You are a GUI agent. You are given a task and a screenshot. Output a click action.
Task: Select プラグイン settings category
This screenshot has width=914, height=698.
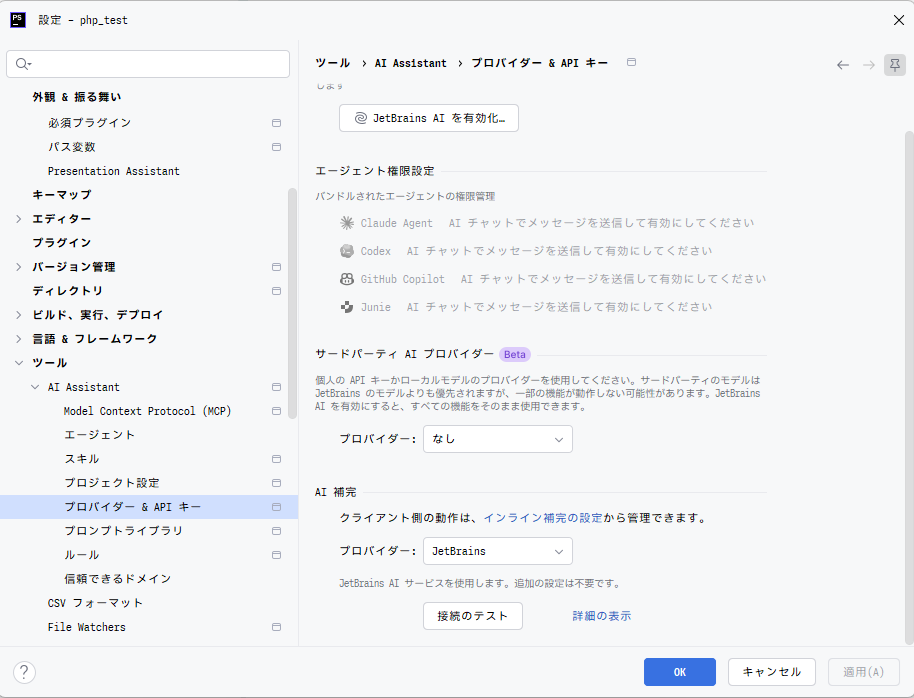click(x=62, y=243)
